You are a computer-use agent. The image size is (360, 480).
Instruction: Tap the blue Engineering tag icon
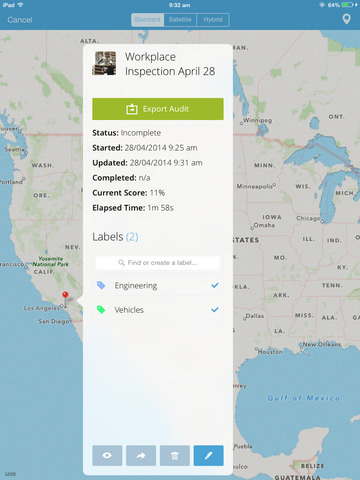pyautogui.click(x=101, y=285)
